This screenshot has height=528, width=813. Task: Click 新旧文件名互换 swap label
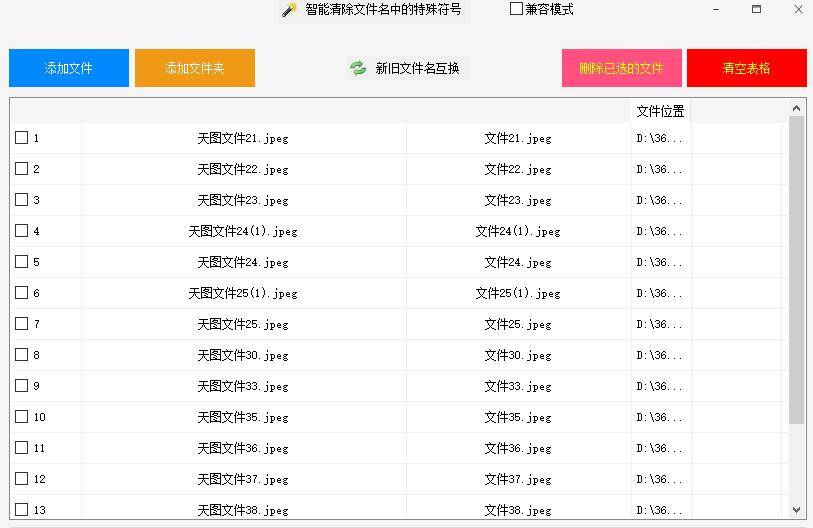click(417, 68)
